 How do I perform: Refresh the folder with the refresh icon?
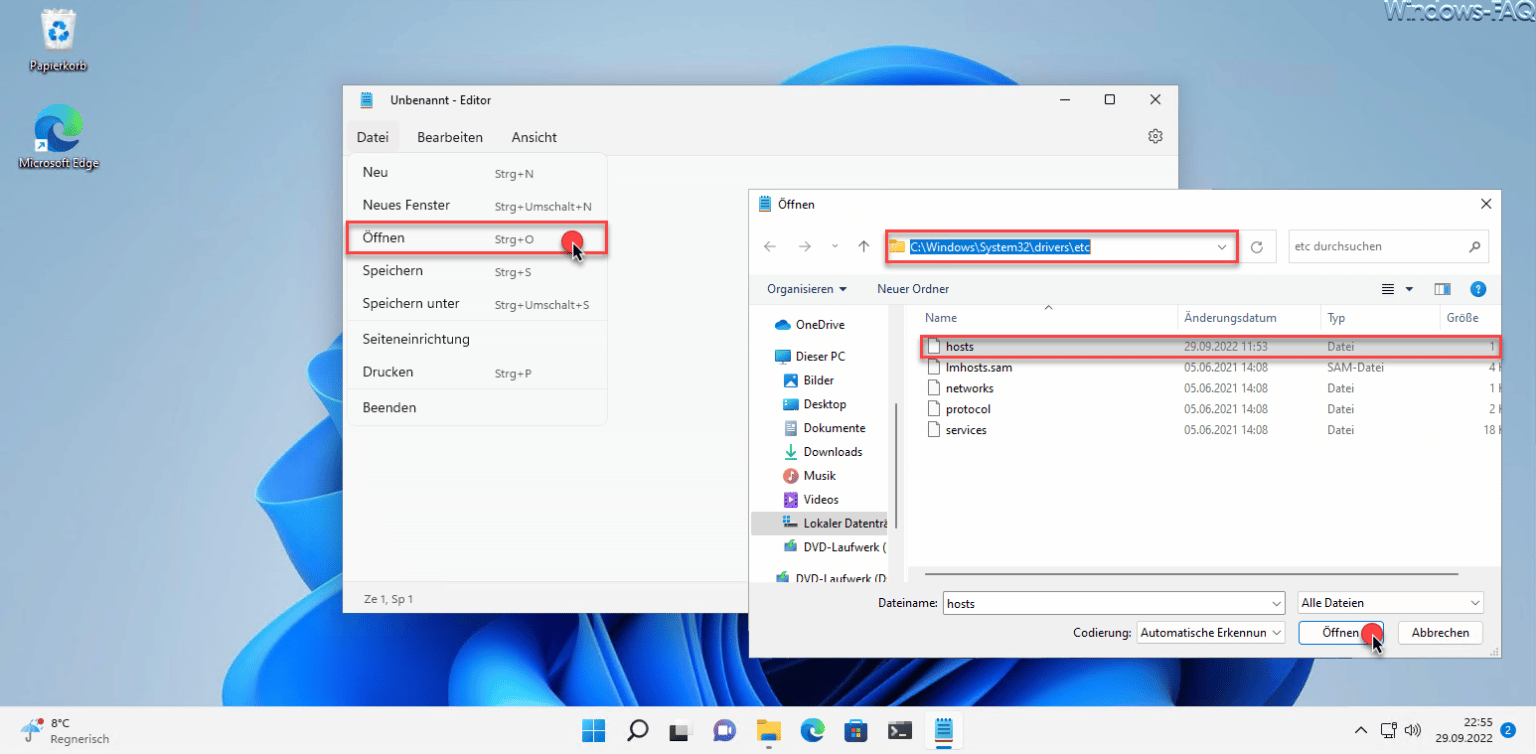1257,246
